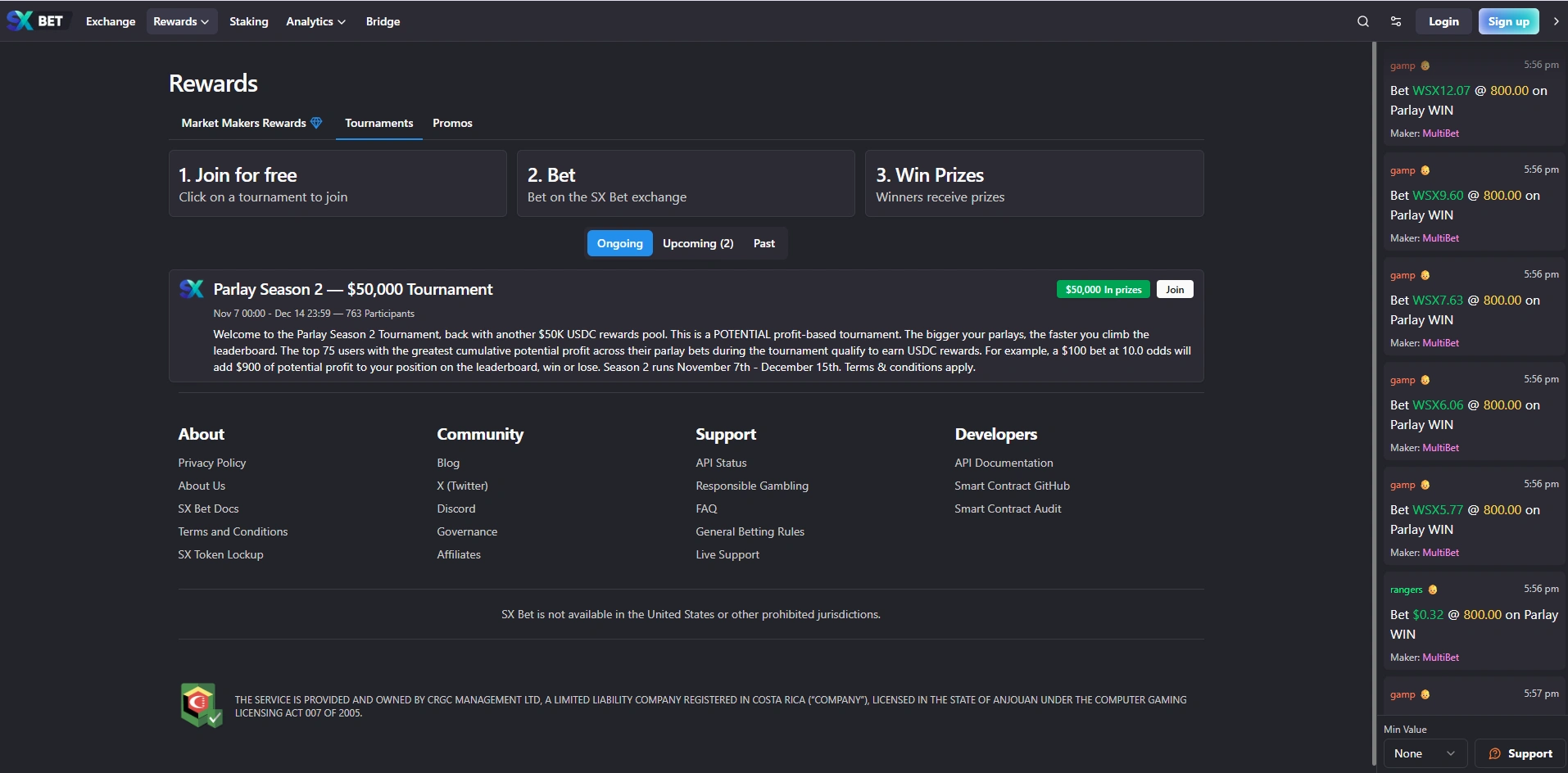Click the badge beside gamp on WSX7.63 bet
The width and height of the screenshot is (1568, 773).
pyautogui.click(x=1425, y=275)
